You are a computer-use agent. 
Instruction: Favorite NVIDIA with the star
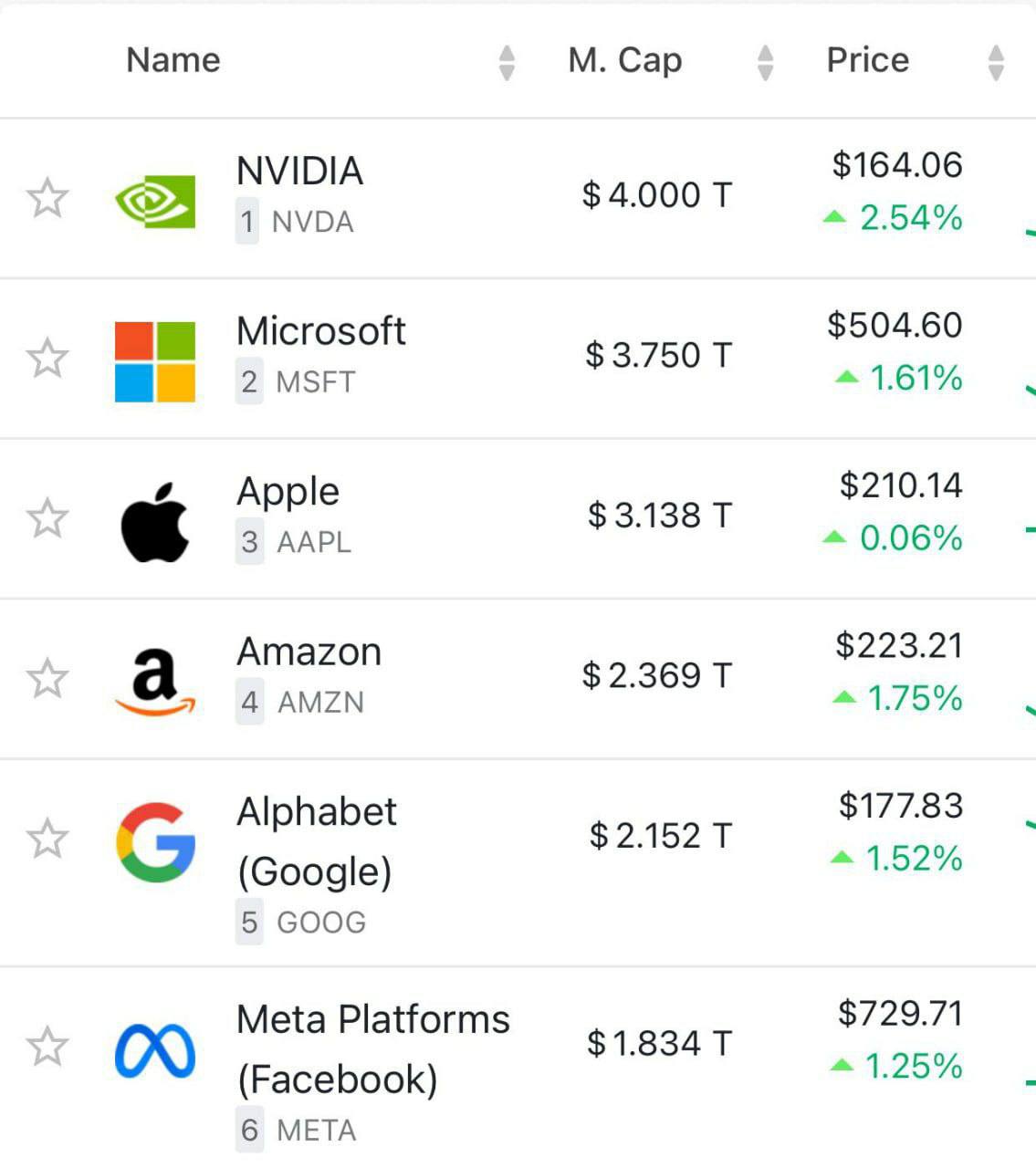(x=47, y=198)
